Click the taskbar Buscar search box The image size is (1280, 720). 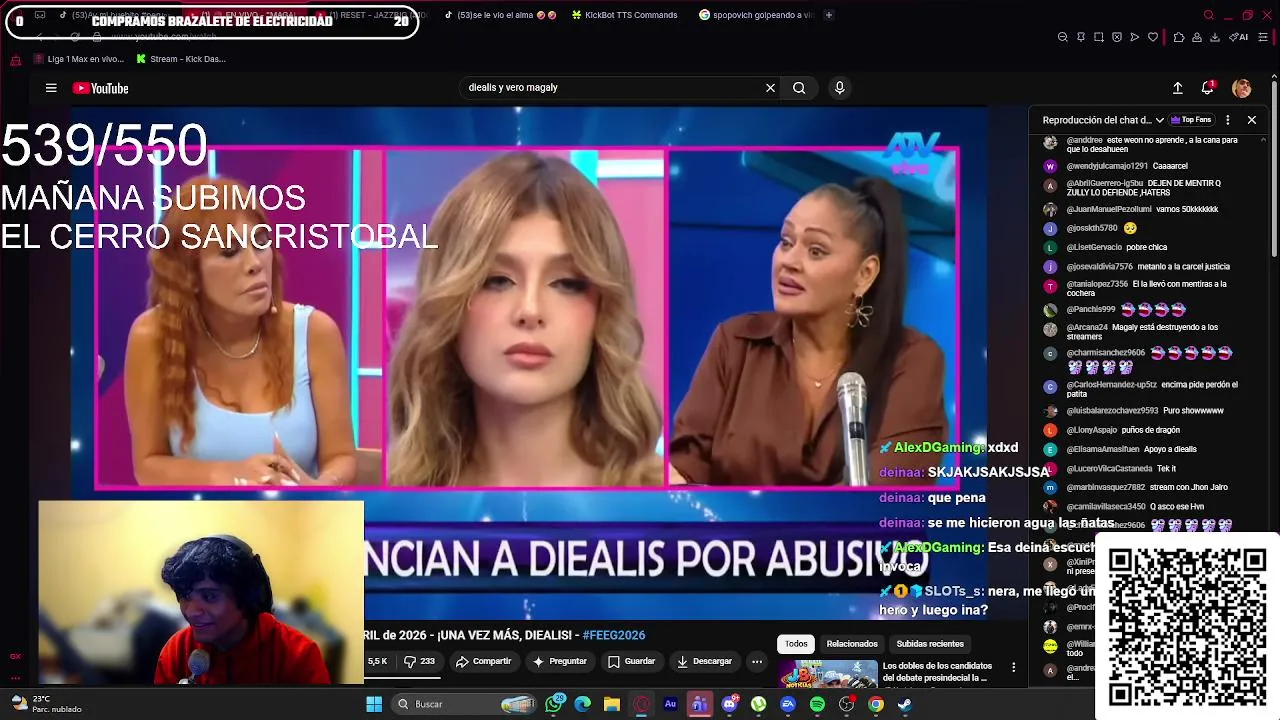(x=465, y=704)
